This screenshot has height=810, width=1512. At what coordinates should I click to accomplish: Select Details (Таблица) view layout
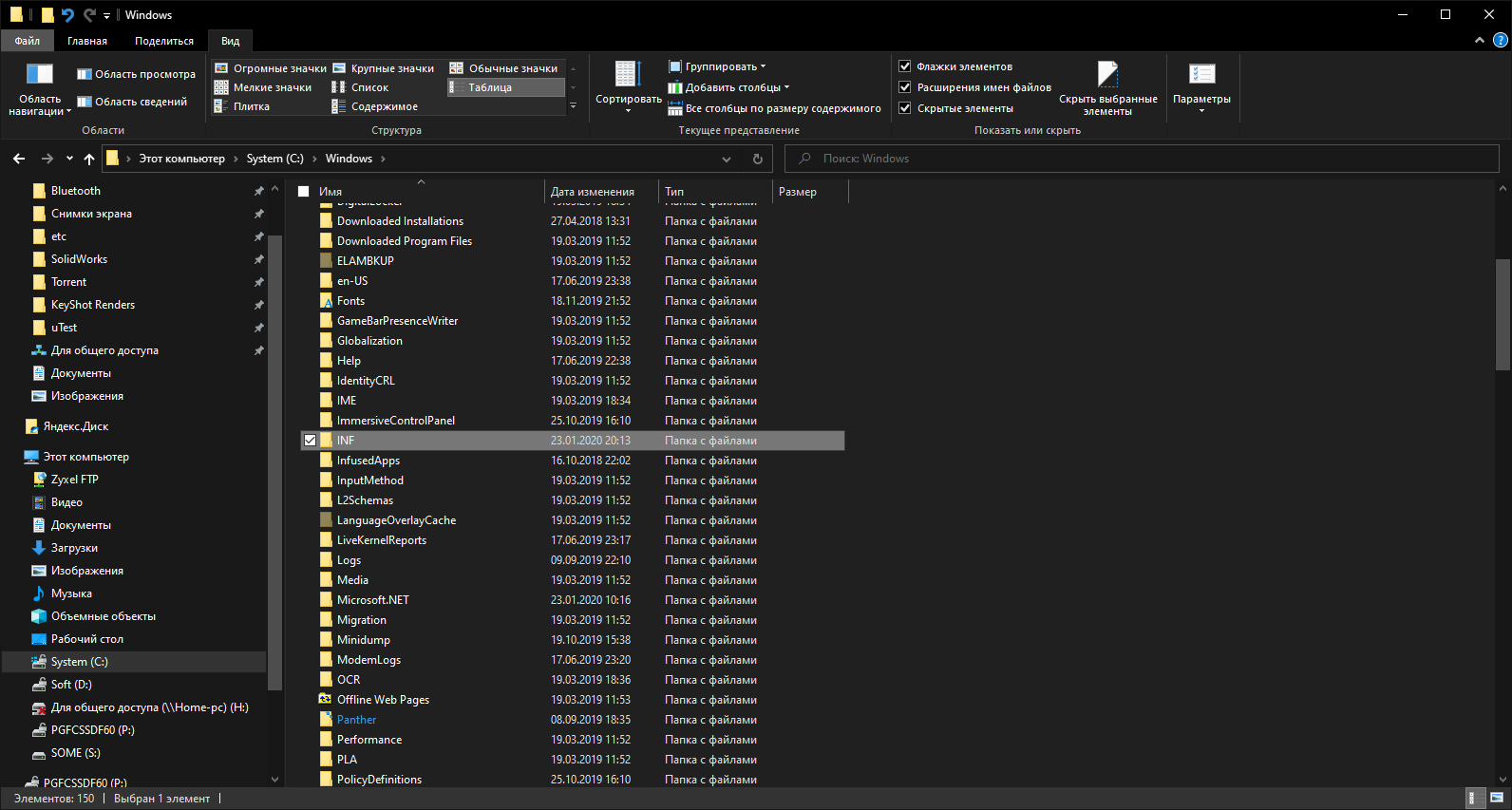click(x=505, y=87)
